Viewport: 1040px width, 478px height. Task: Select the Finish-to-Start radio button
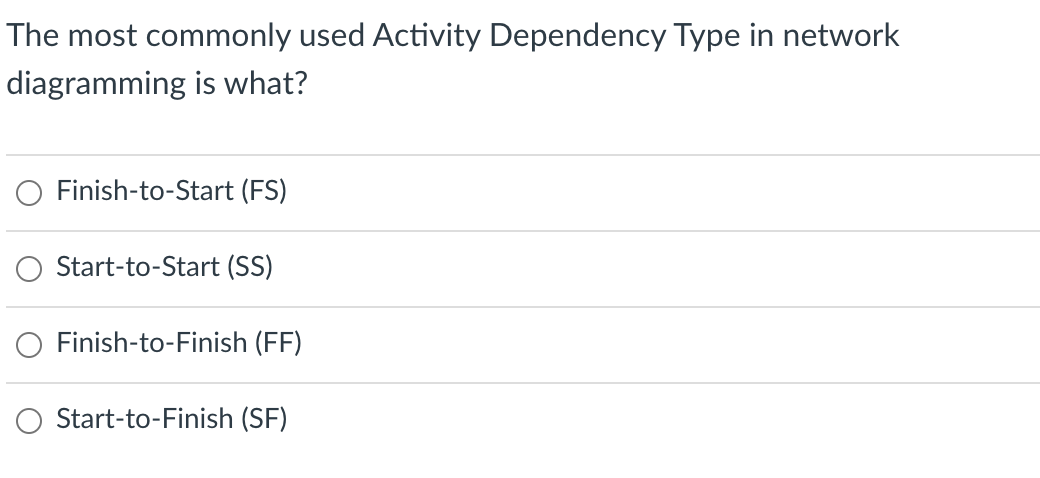29,193
